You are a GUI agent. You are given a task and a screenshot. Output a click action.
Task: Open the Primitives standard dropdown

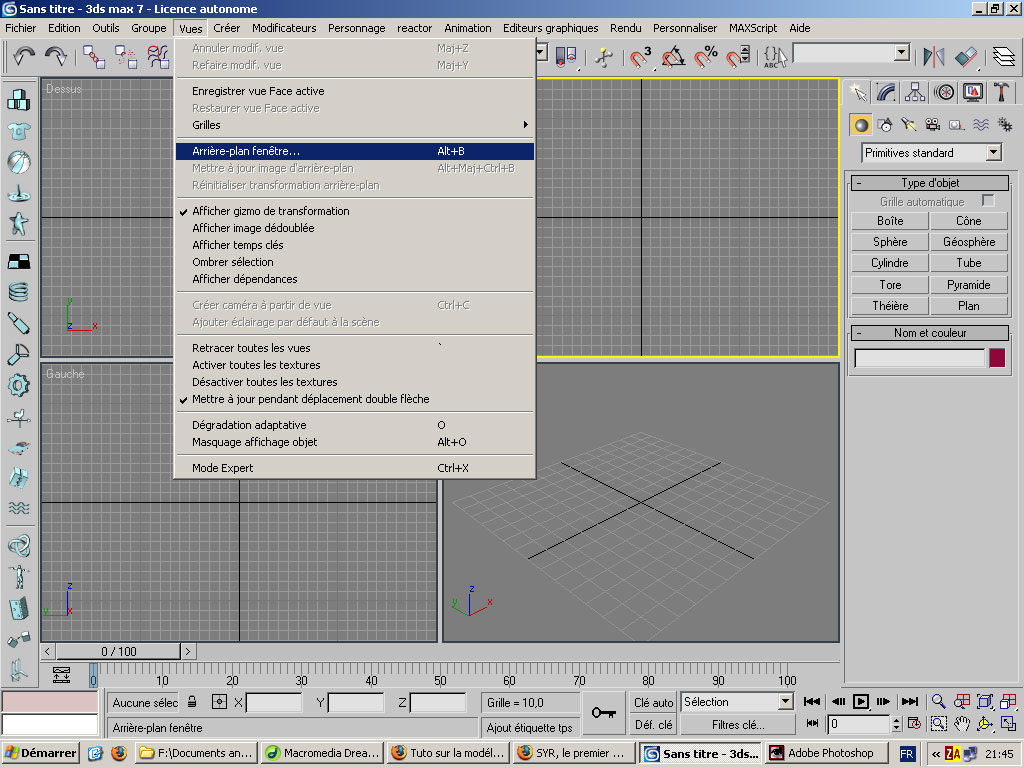993,153
